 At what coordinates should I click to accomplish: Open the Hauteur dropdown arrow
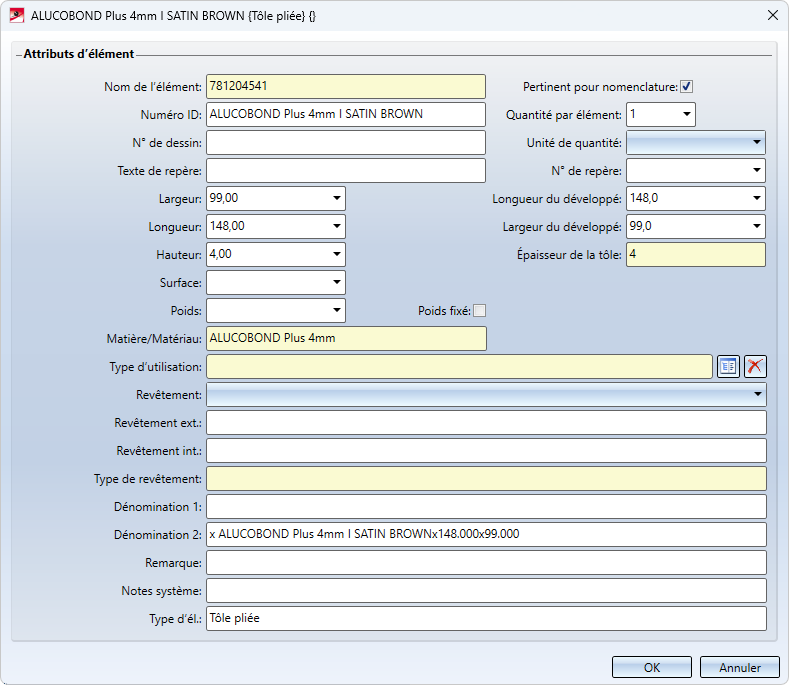(x=334, y=255)
